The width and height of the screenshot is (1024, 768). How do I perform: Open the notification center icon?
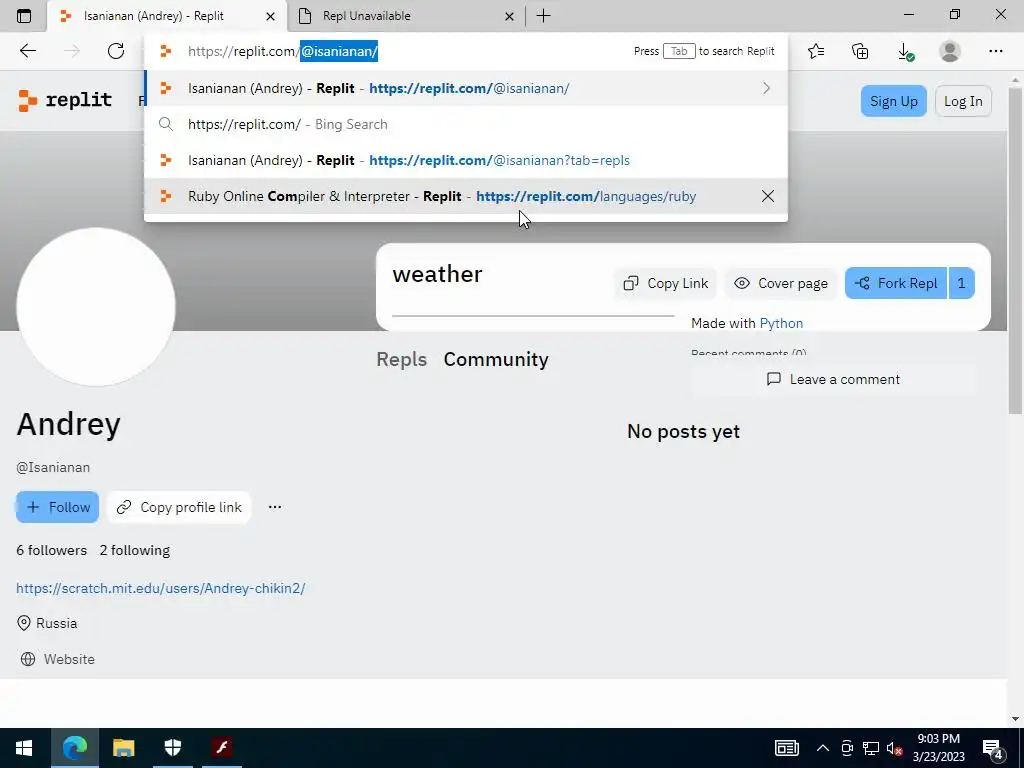click(x=993, y=748)
